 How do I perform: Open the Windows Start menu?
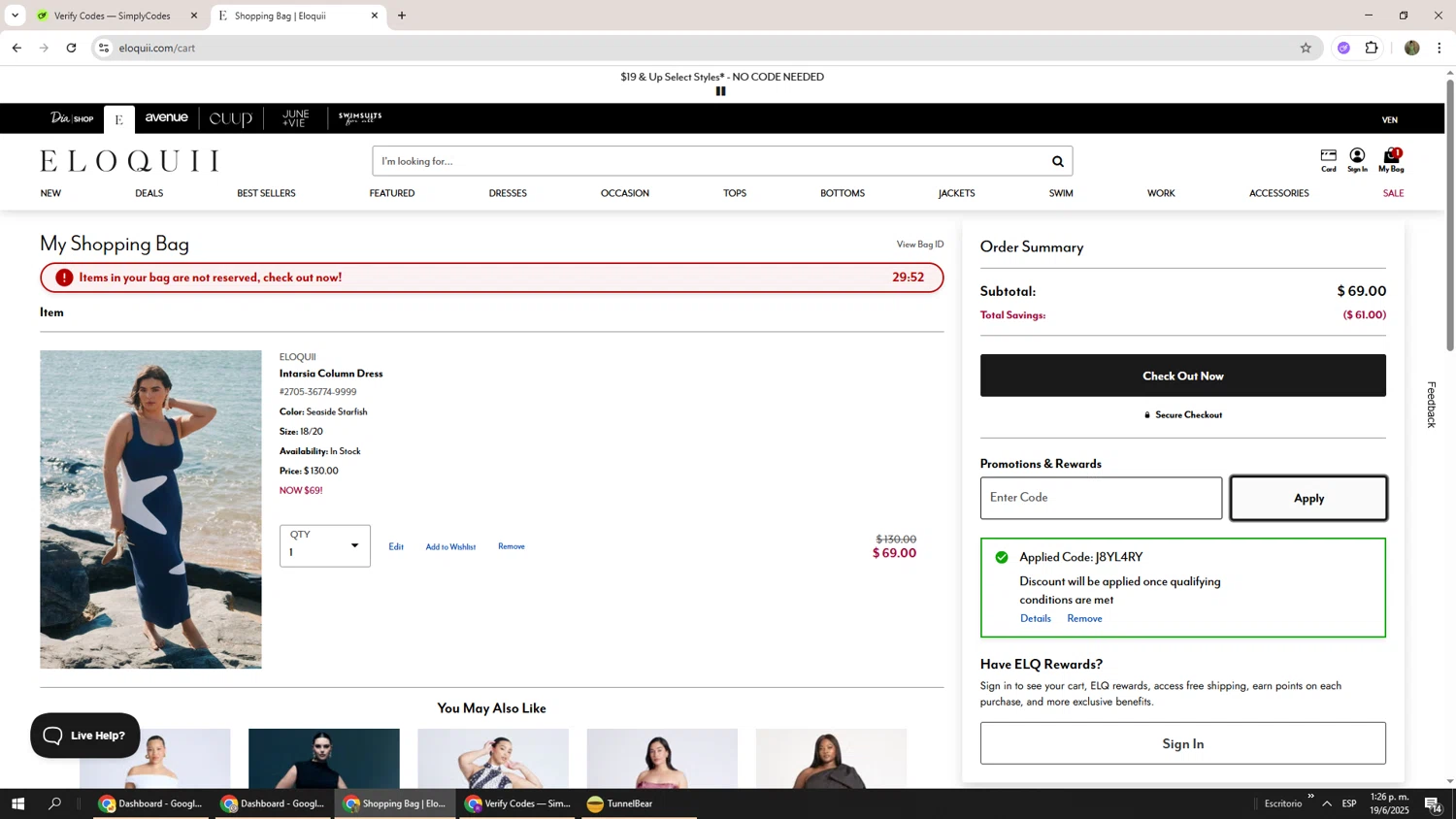click(17, 803)
